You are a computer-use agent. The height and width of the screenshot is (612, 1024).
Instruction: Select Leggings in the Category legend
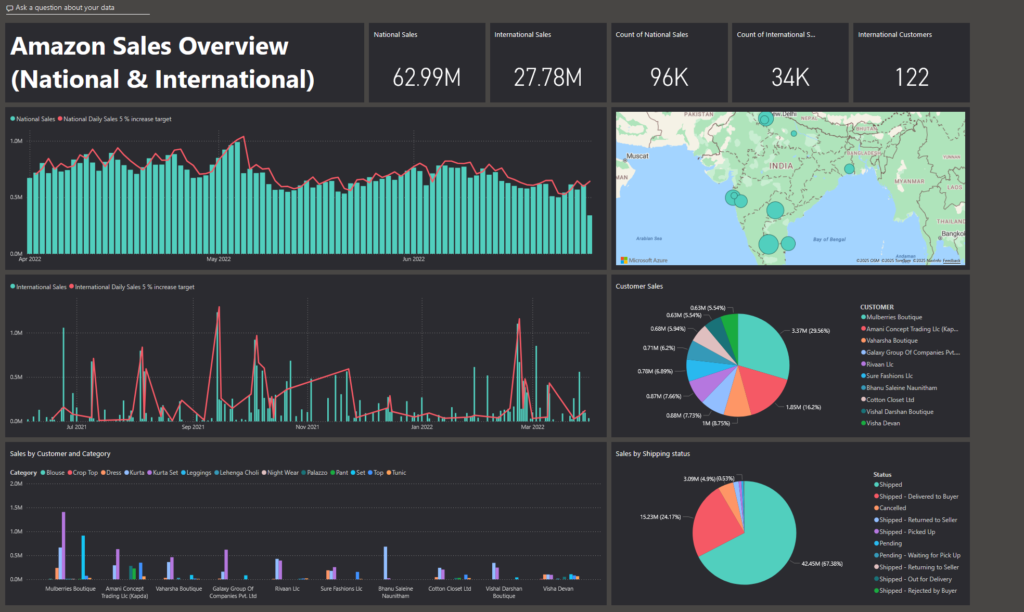click(197, 473)
